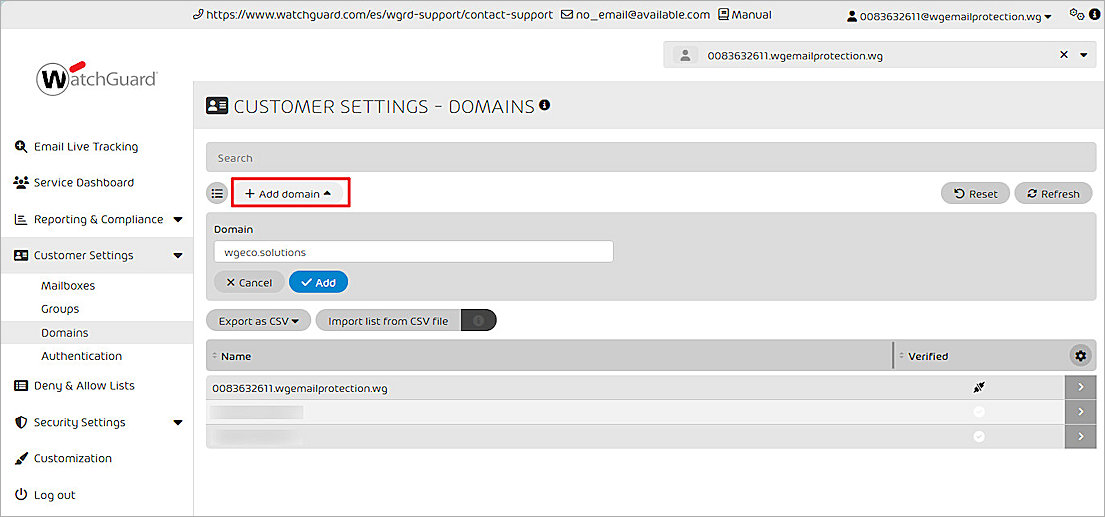Refresh the domains list
The image size is (1105, 517).
(x=1053, y=194)
